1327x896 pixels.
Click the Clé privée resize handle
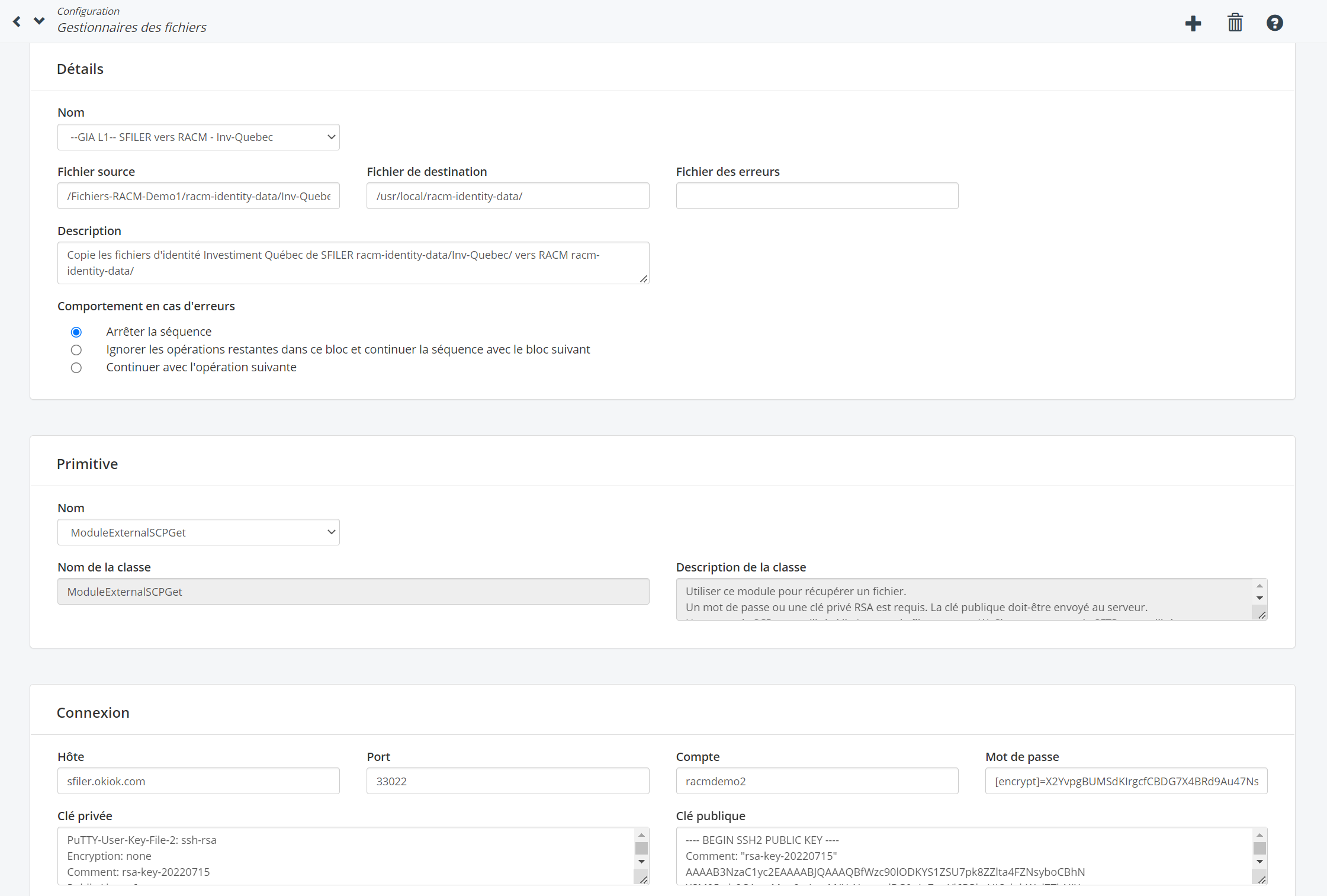tap(644, 879)
